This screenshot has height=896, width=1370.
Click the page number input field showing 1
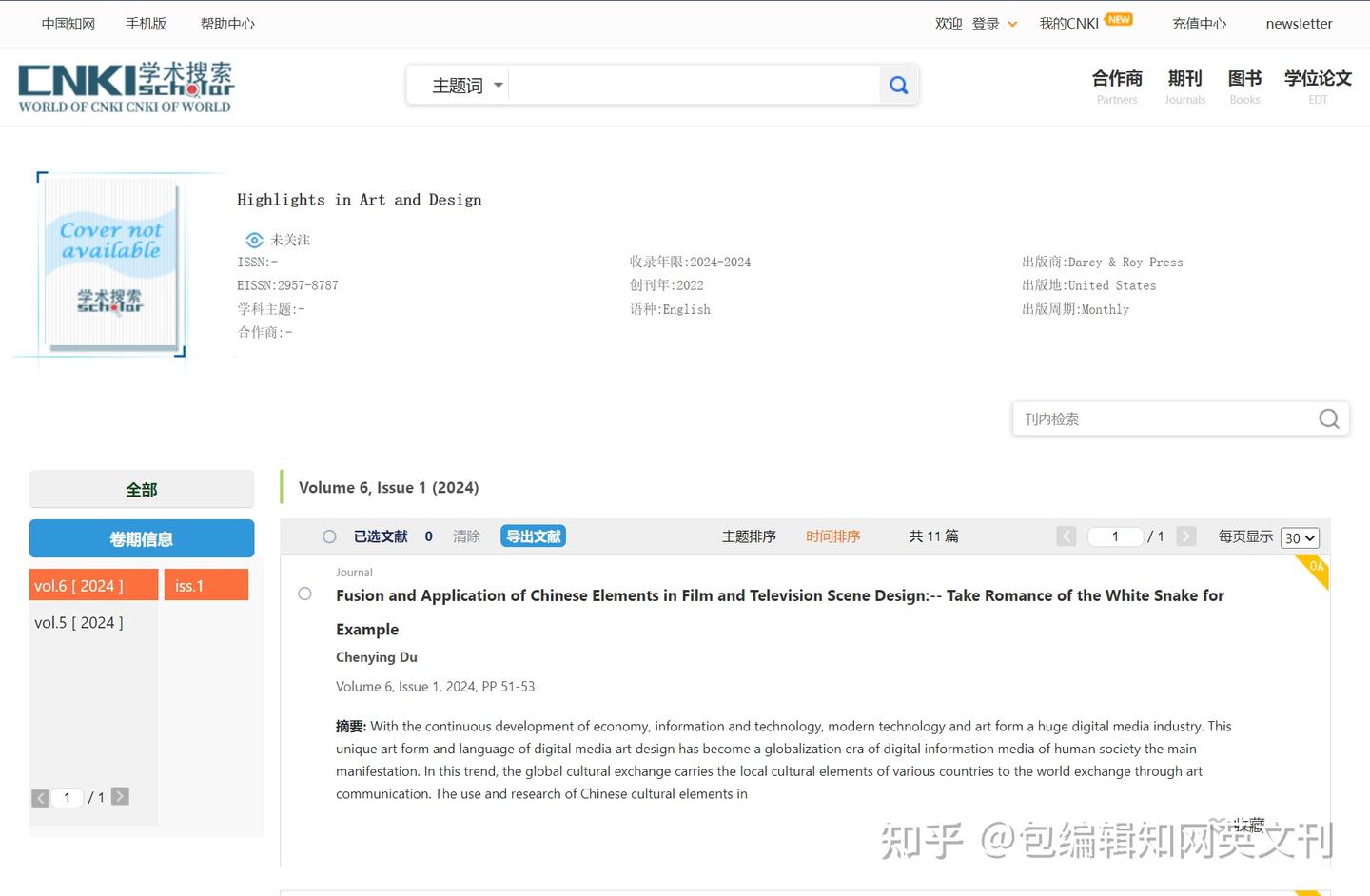[x=1114, y=536]
